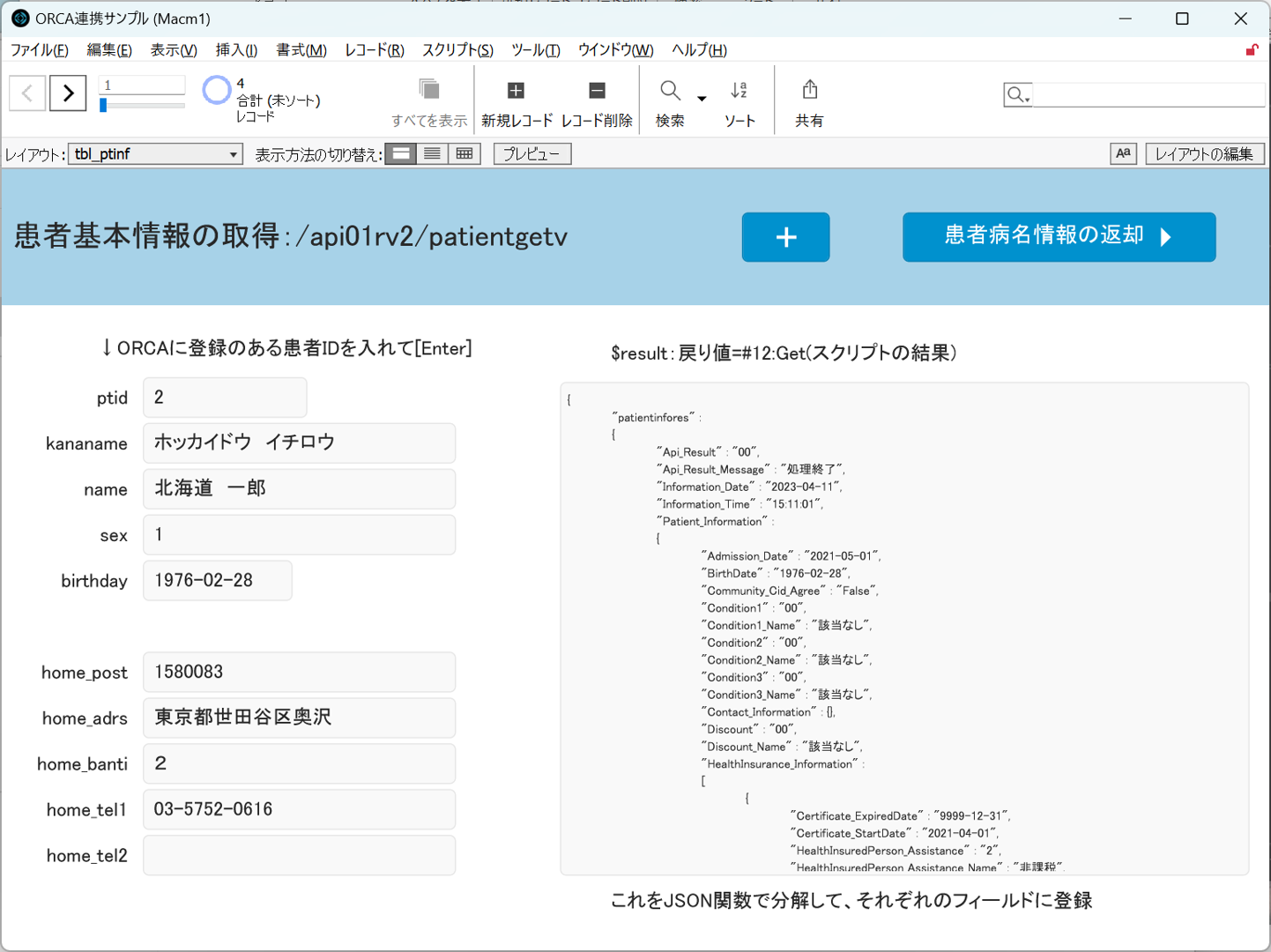Open the ウインドウ menu
The image size is (1271, 952).
tap(616, 50)
